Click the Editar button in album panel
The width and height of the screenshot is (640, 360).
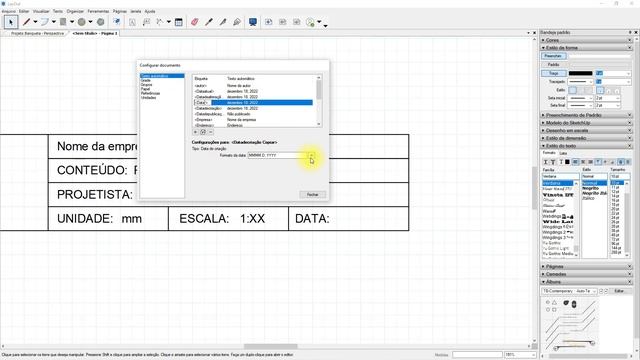click(619, 291)
